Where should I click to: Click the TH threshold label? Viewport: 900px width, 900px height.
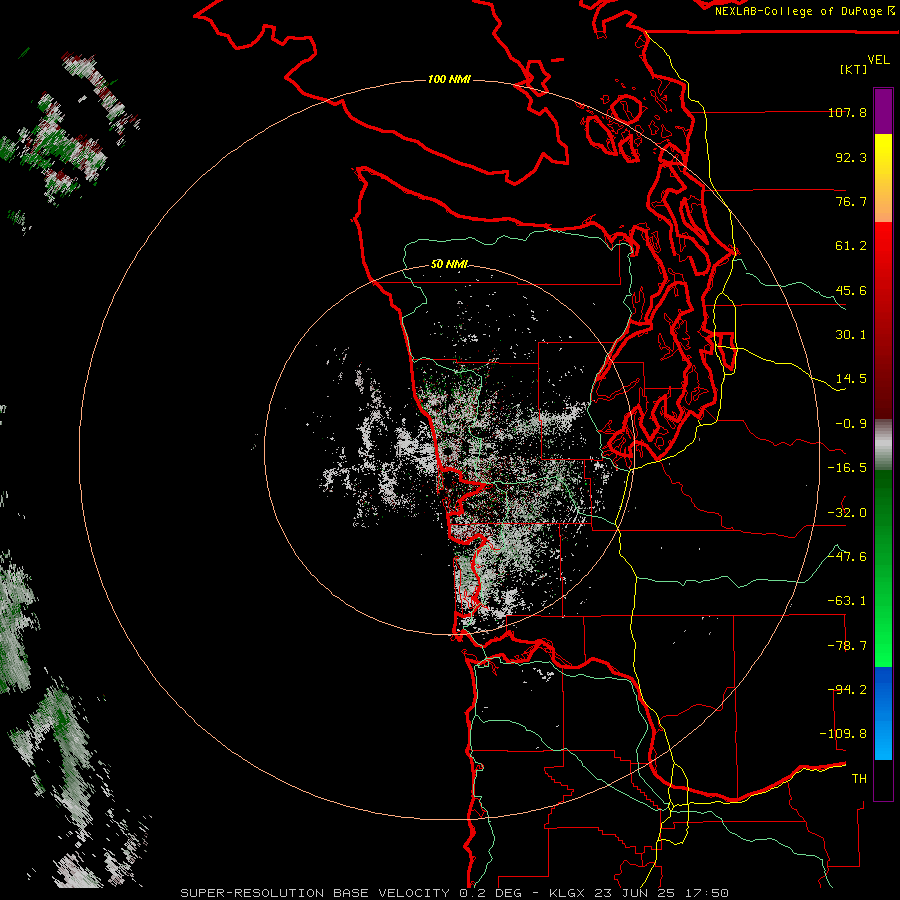click(859, 779)
